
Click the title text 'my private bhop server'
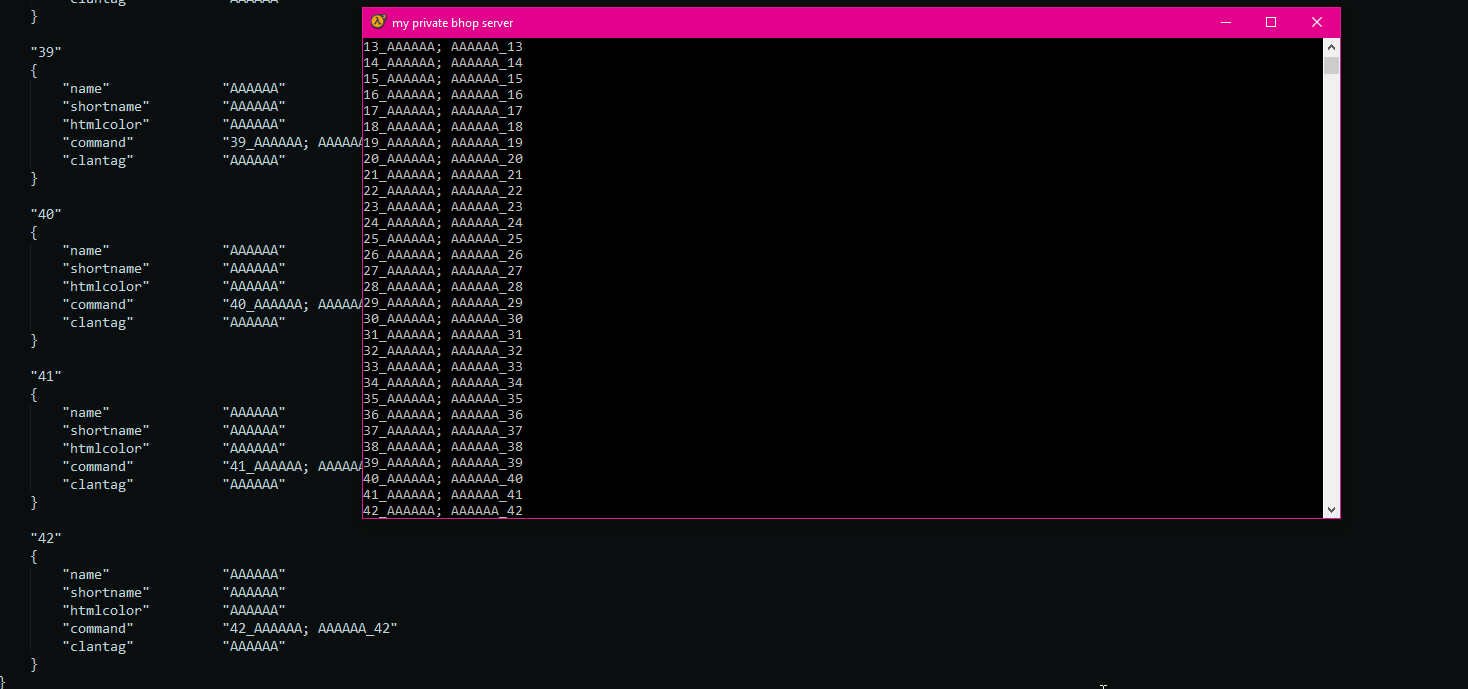pyautogui.click(x=453, y=22)
